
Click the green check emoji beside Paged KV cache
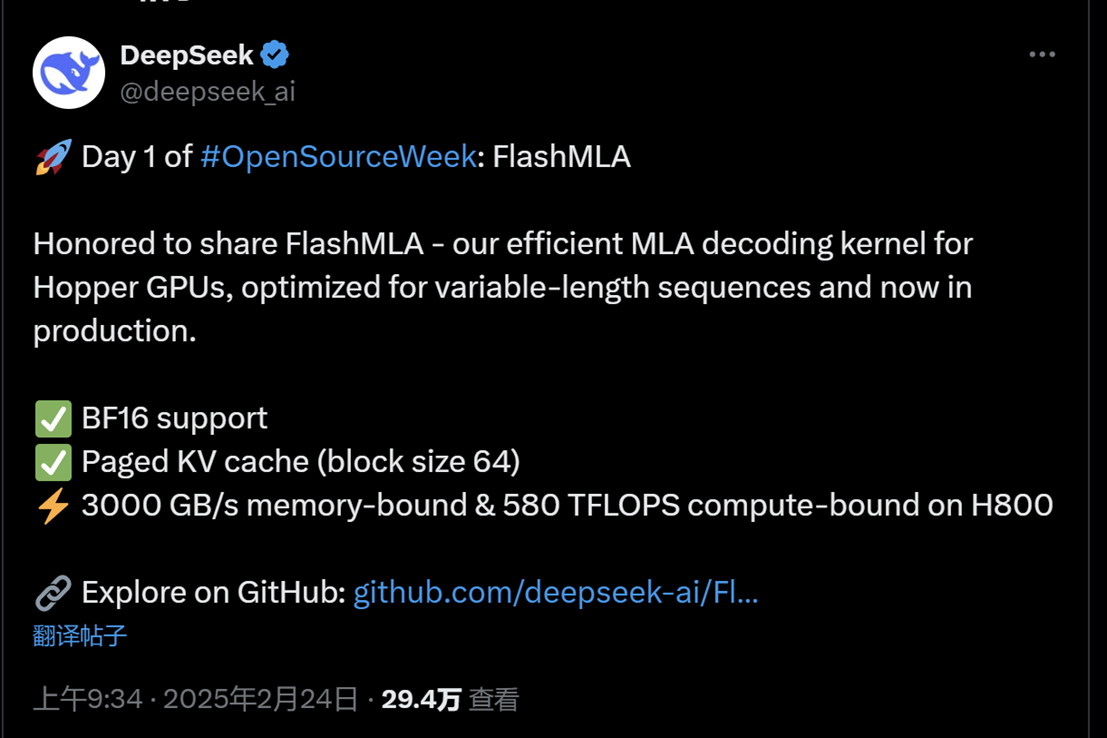pyautogui.click(x=53, y=462)
